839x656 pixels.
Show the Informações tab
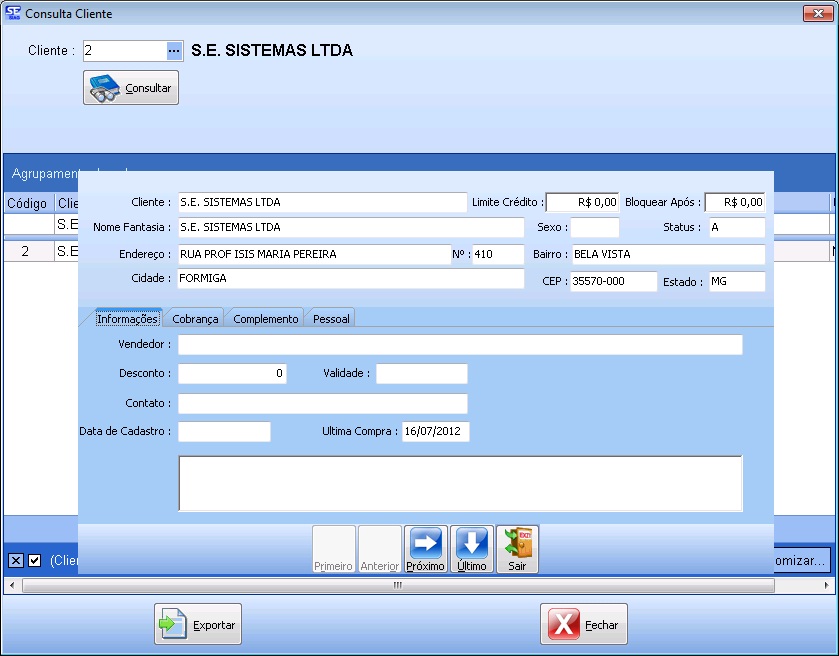127,319
